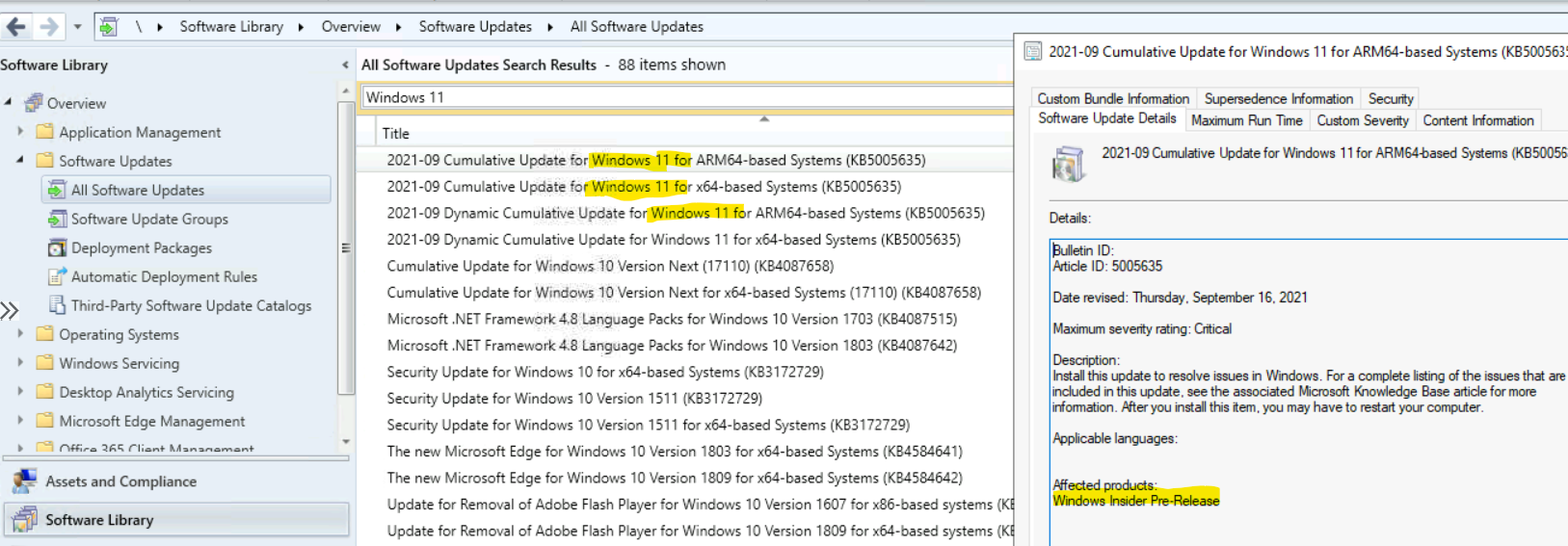Click the Windows 11 search field
Image resolution: width=1568 pixels, height=546 pixels.
686,97
